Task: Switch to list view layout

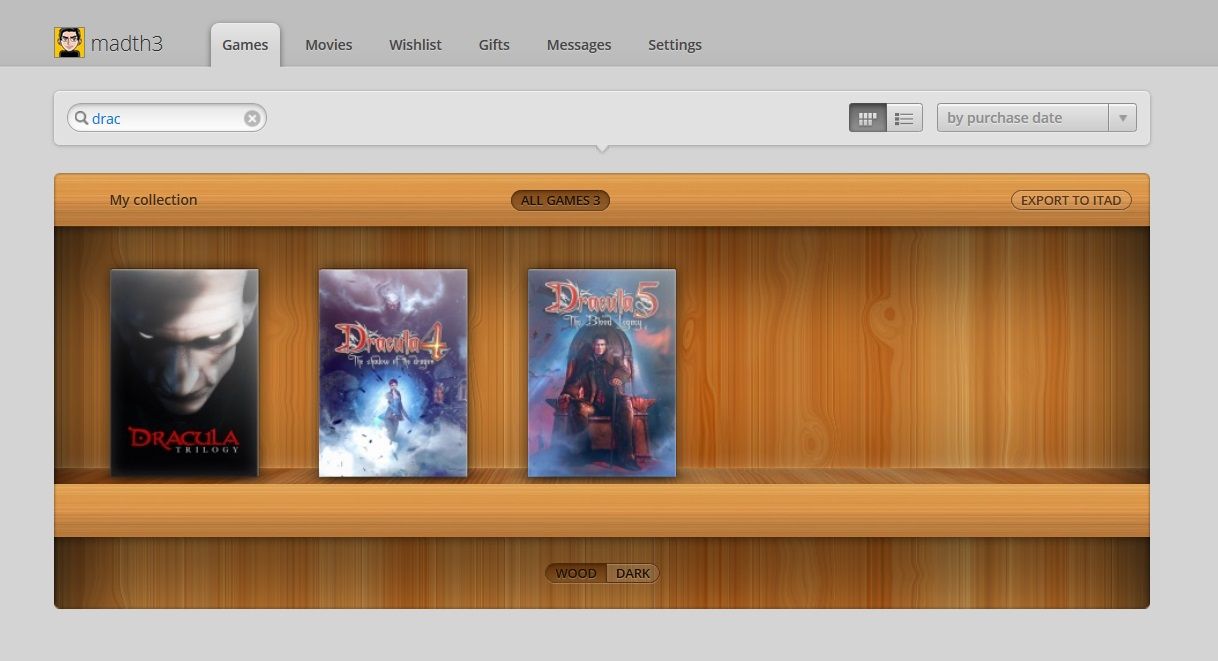Action: point(904,118)
